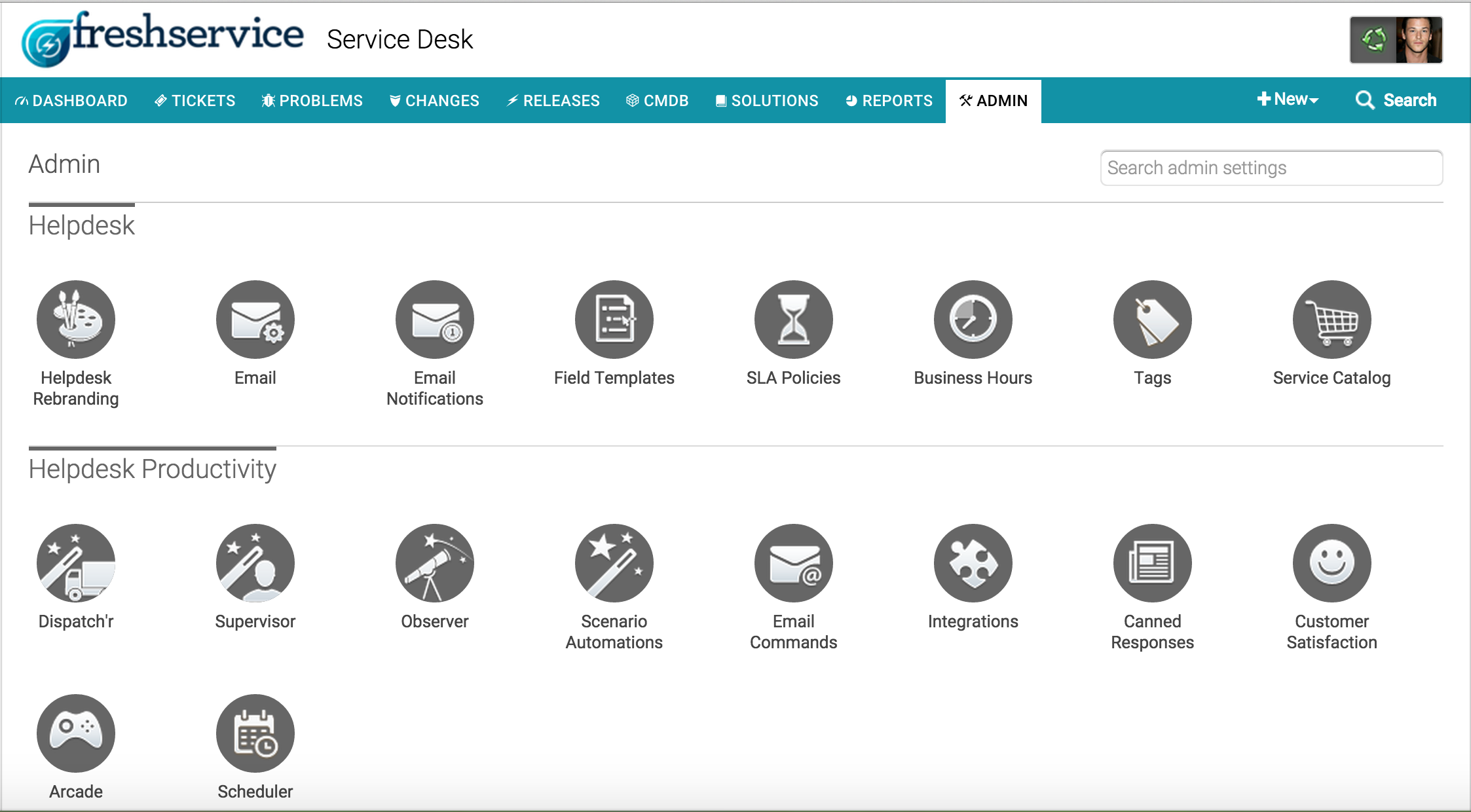Click the Business Hours label
This screenshot has height=812, width=1471.
click(973, 378)
